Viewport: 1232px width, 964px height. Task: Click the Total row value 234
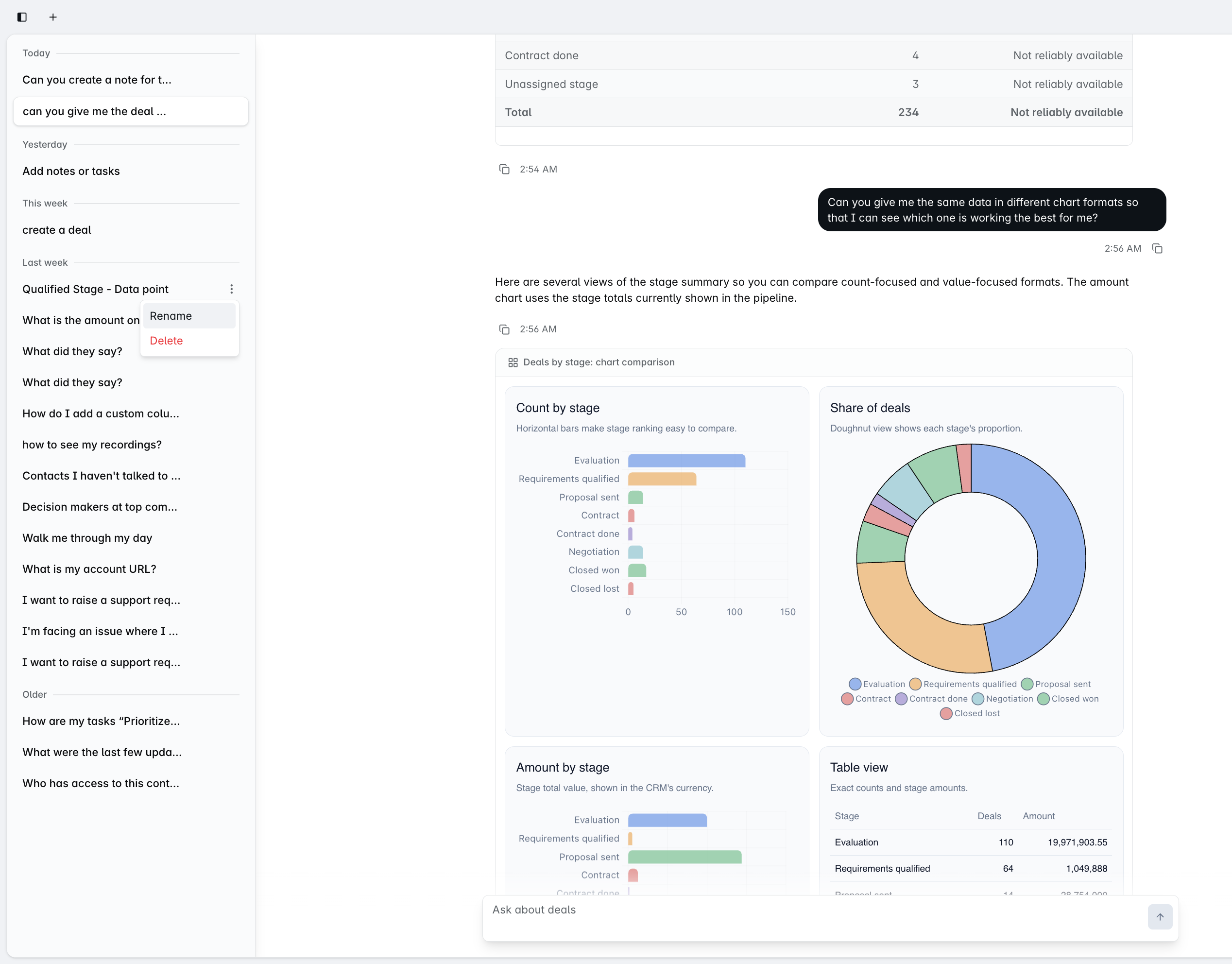[908, 112]
